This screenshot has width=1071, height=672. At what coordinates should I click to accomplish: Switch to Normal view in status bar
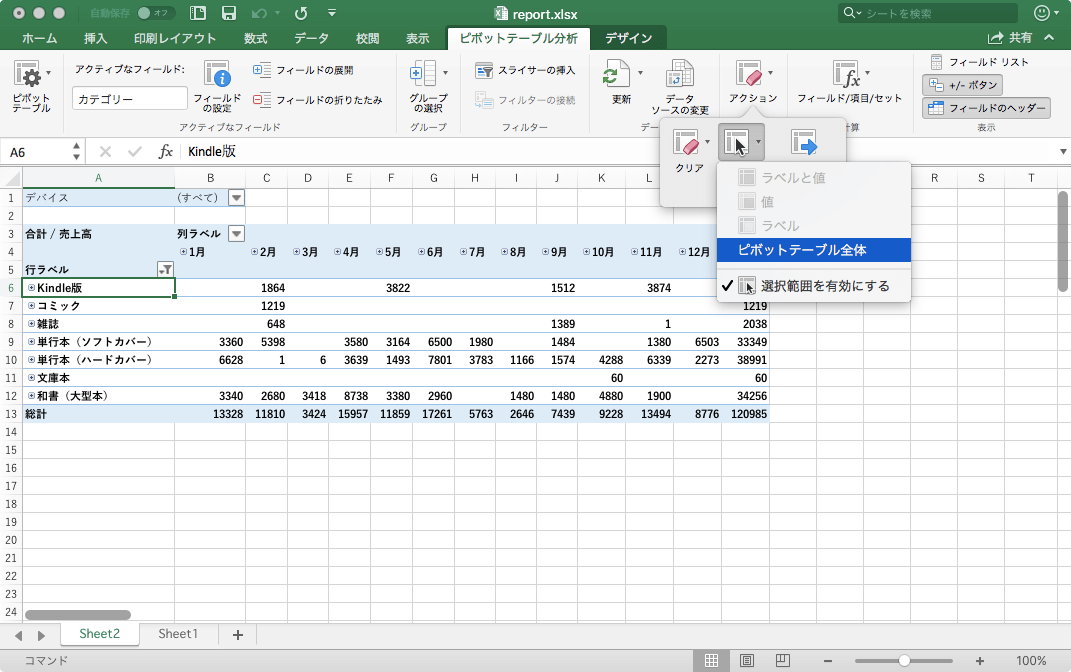711,660
